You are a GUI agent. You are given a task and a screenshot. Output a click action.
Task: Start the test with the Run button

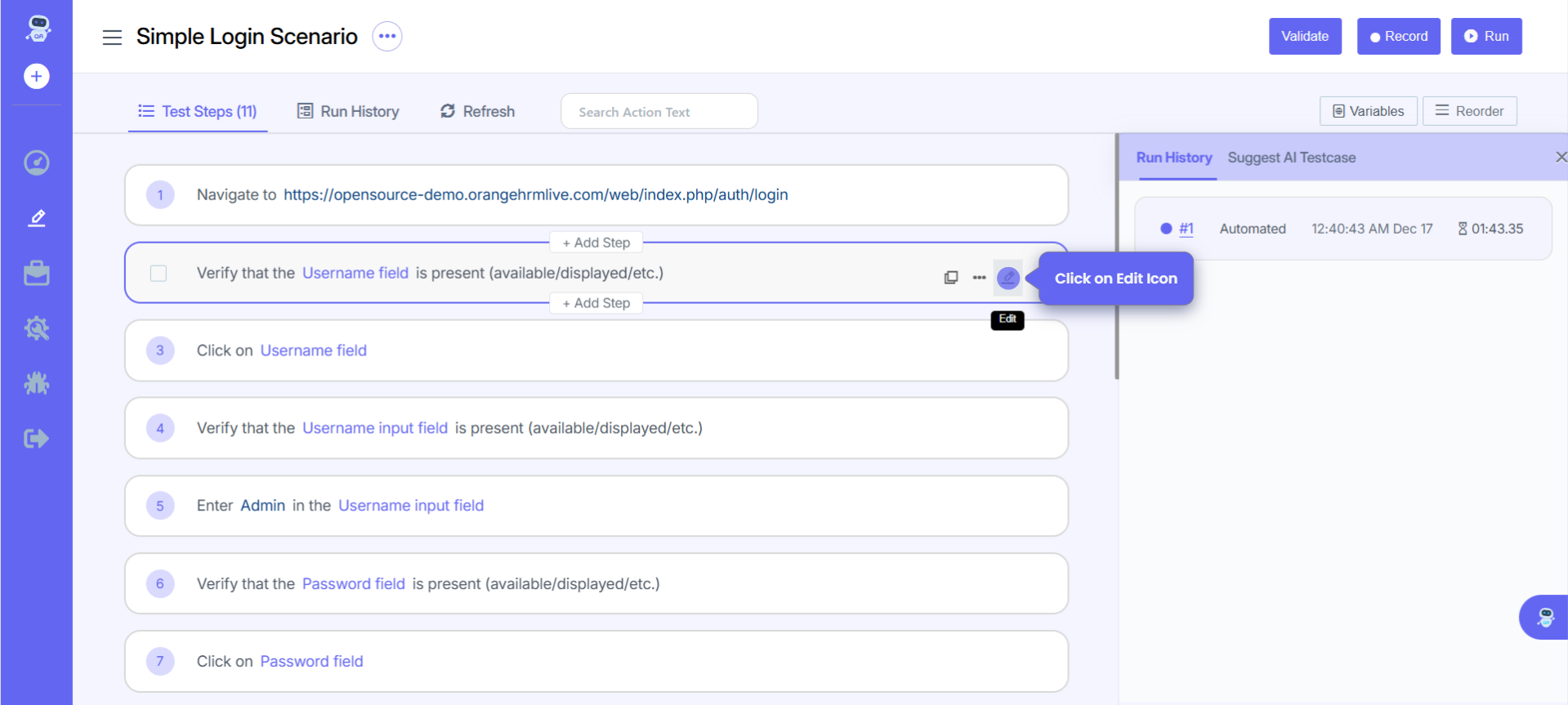[1485, 36]
